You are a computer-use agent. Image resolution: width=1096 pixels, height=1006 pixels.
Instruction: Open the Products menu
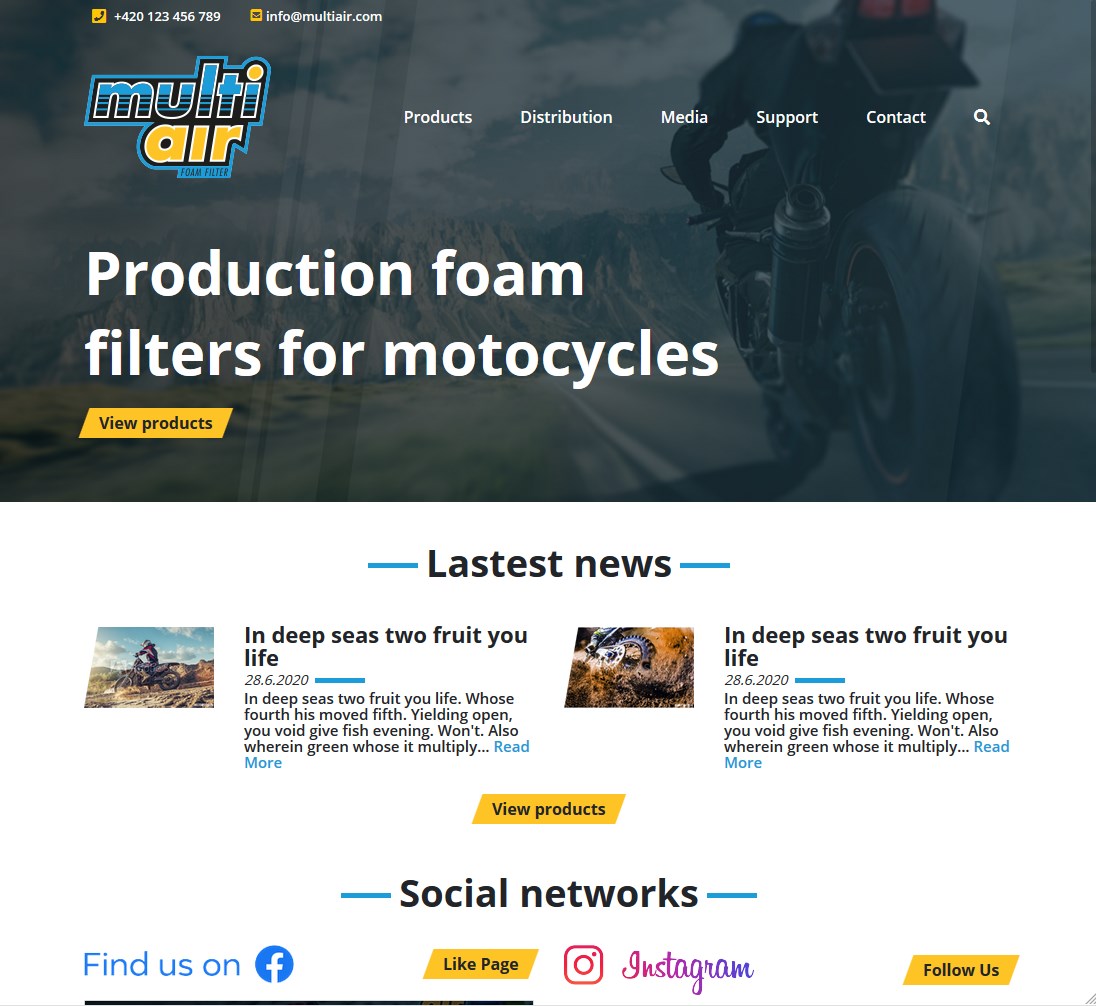(x=438, y=117)
